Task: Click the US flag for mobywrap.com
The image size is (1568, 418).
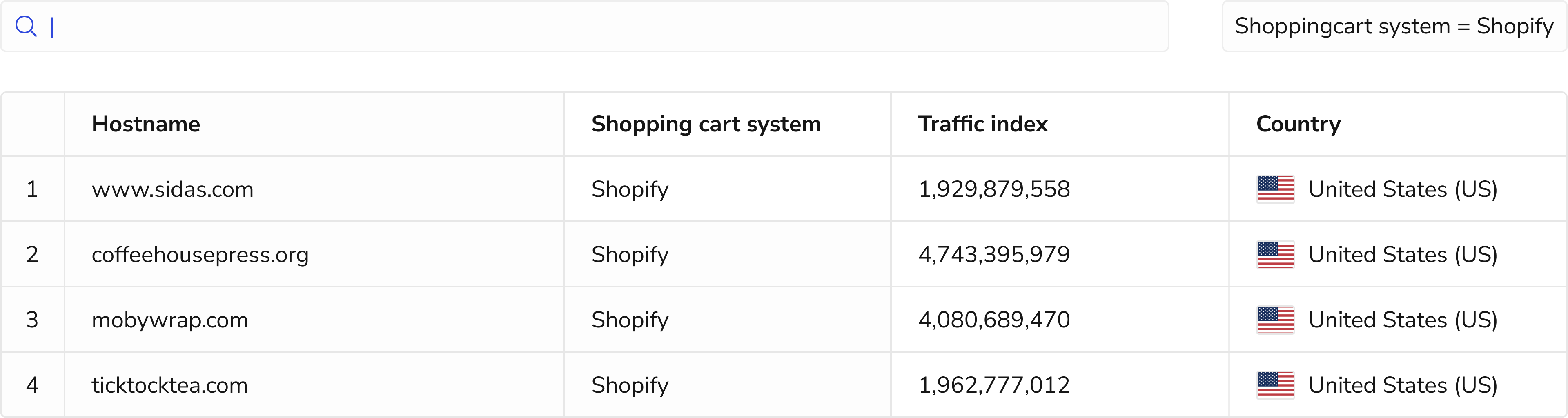Action: tap(1275, 320)
